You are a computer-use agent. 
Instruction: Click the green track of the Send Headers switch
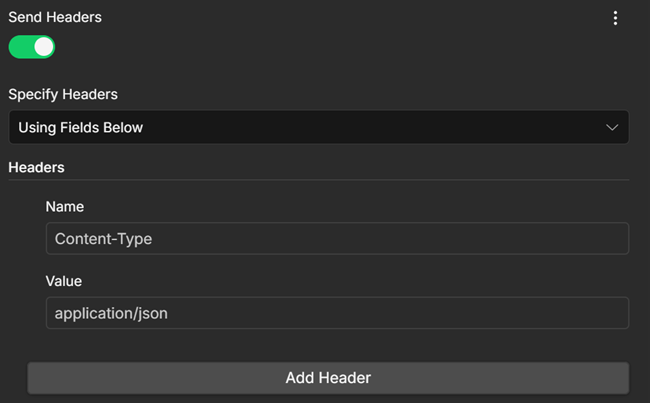[20, 47]
